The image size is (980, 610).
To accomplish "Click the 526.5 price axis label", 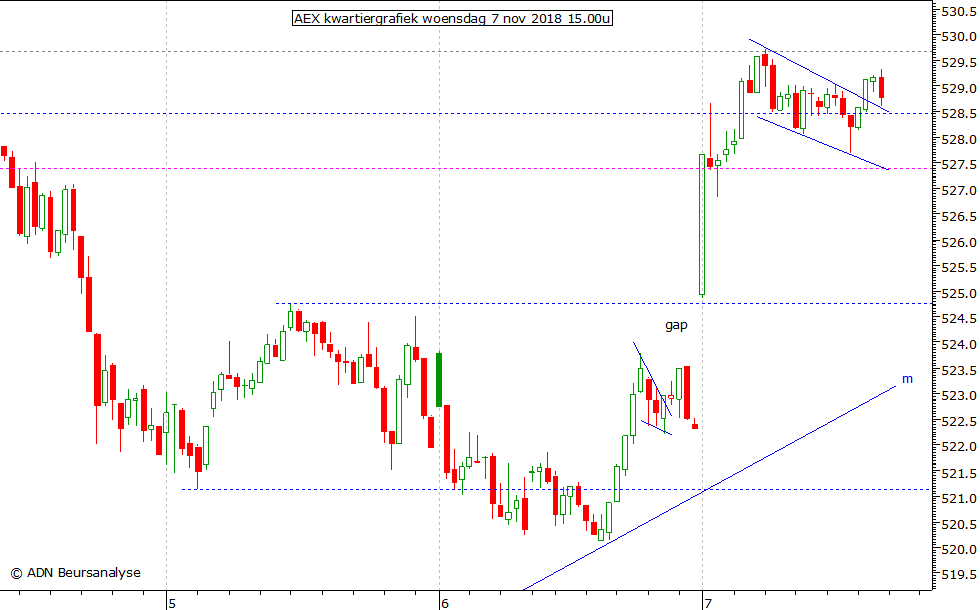I will (x=959, y=217).
